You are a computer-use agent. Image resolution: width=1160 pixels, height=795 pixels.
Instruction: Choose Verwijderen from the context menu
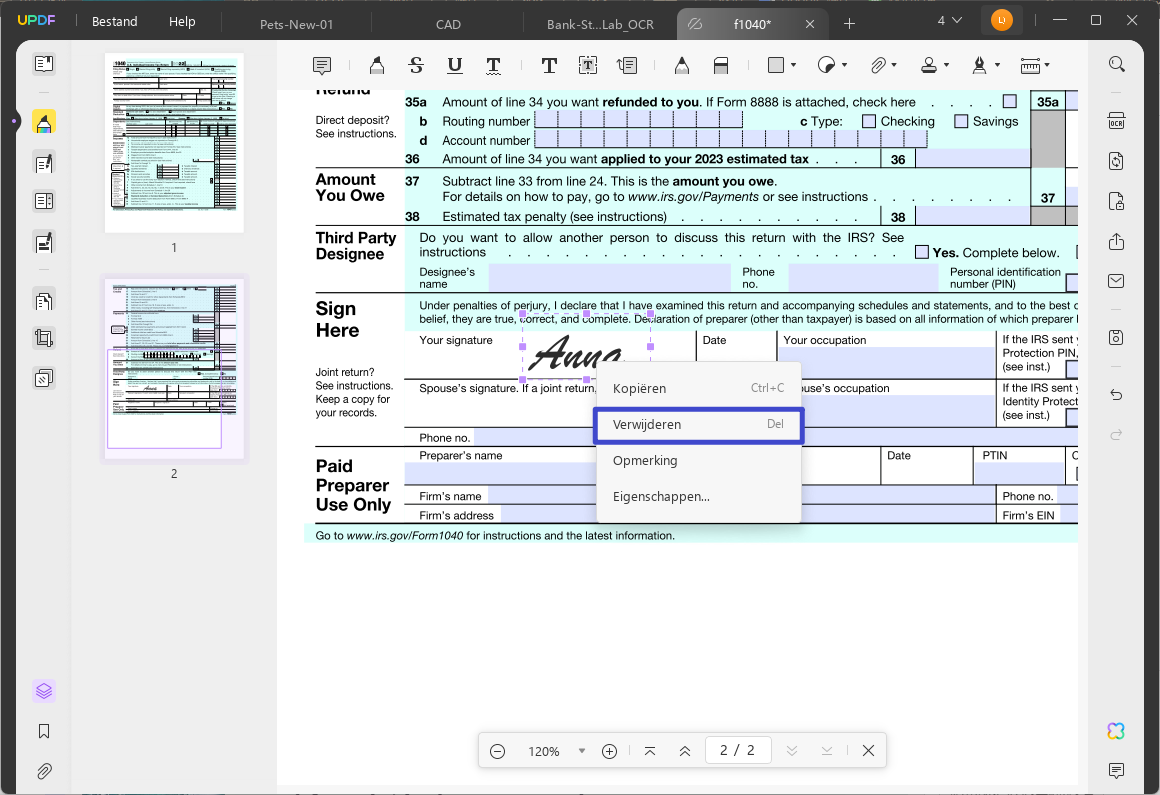click(x=698, y=424)
